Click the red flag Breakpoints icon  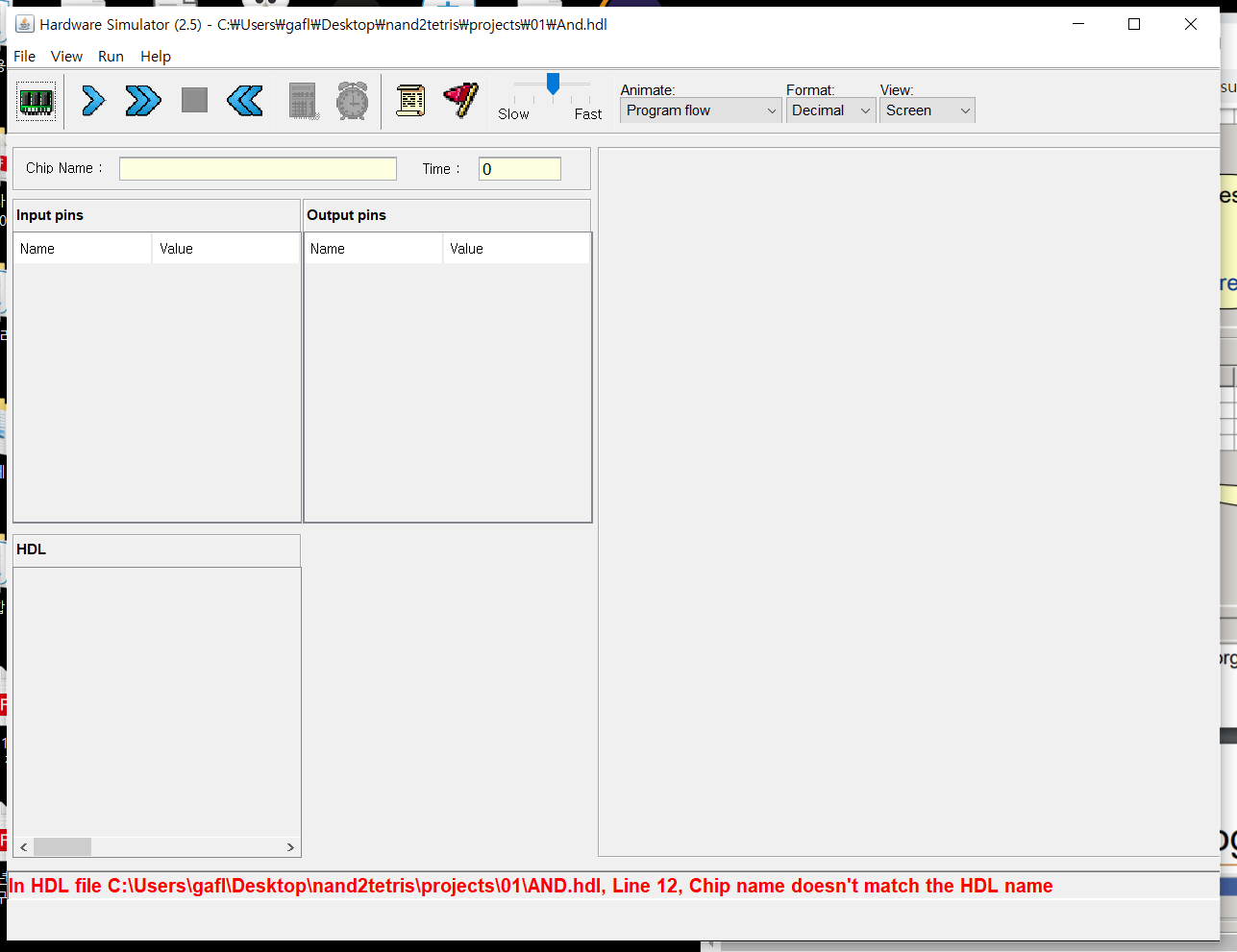[461, 101]
